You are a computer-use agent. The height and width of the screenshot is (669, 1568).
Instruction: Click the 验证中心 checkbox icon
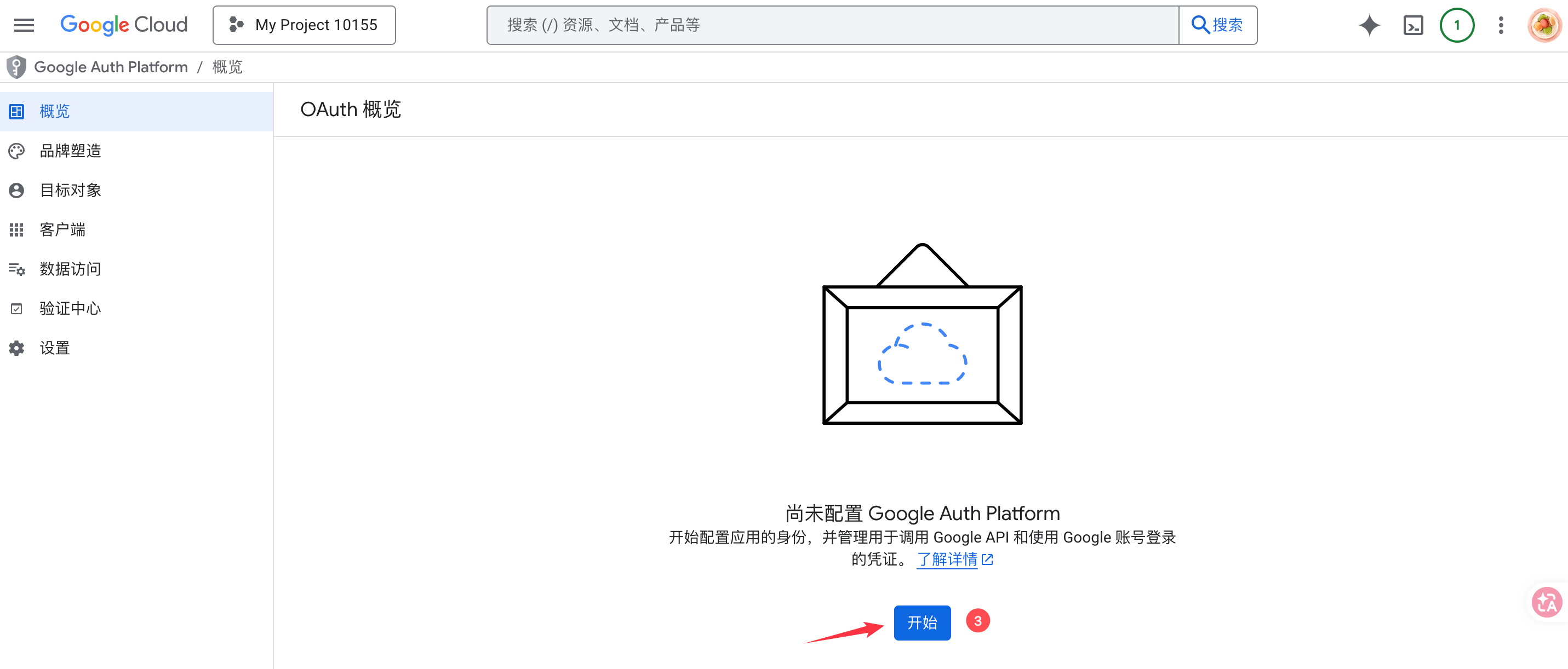16,309
